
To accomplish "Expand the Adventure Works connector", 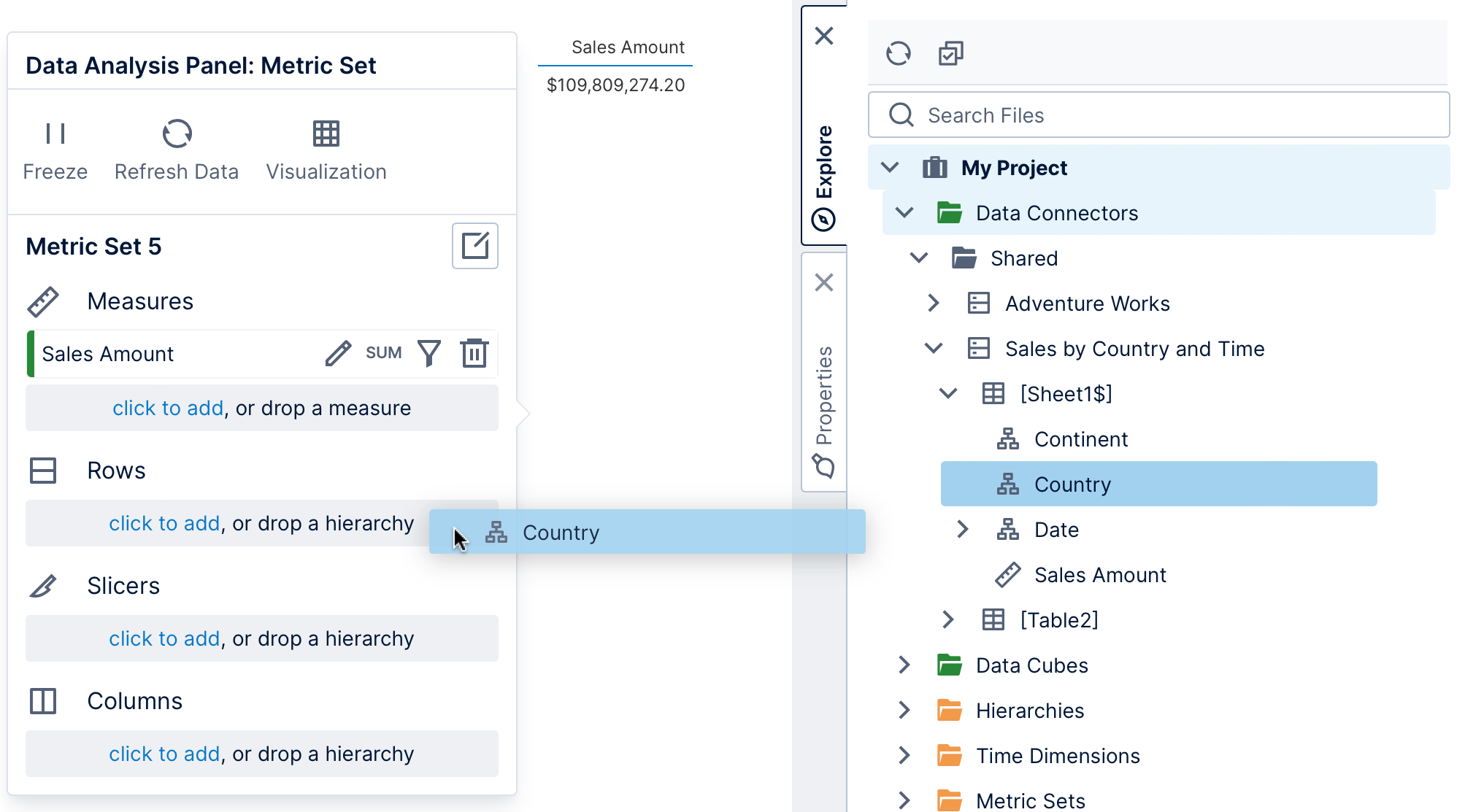I will pyautogui.click(x=933, y=303).
